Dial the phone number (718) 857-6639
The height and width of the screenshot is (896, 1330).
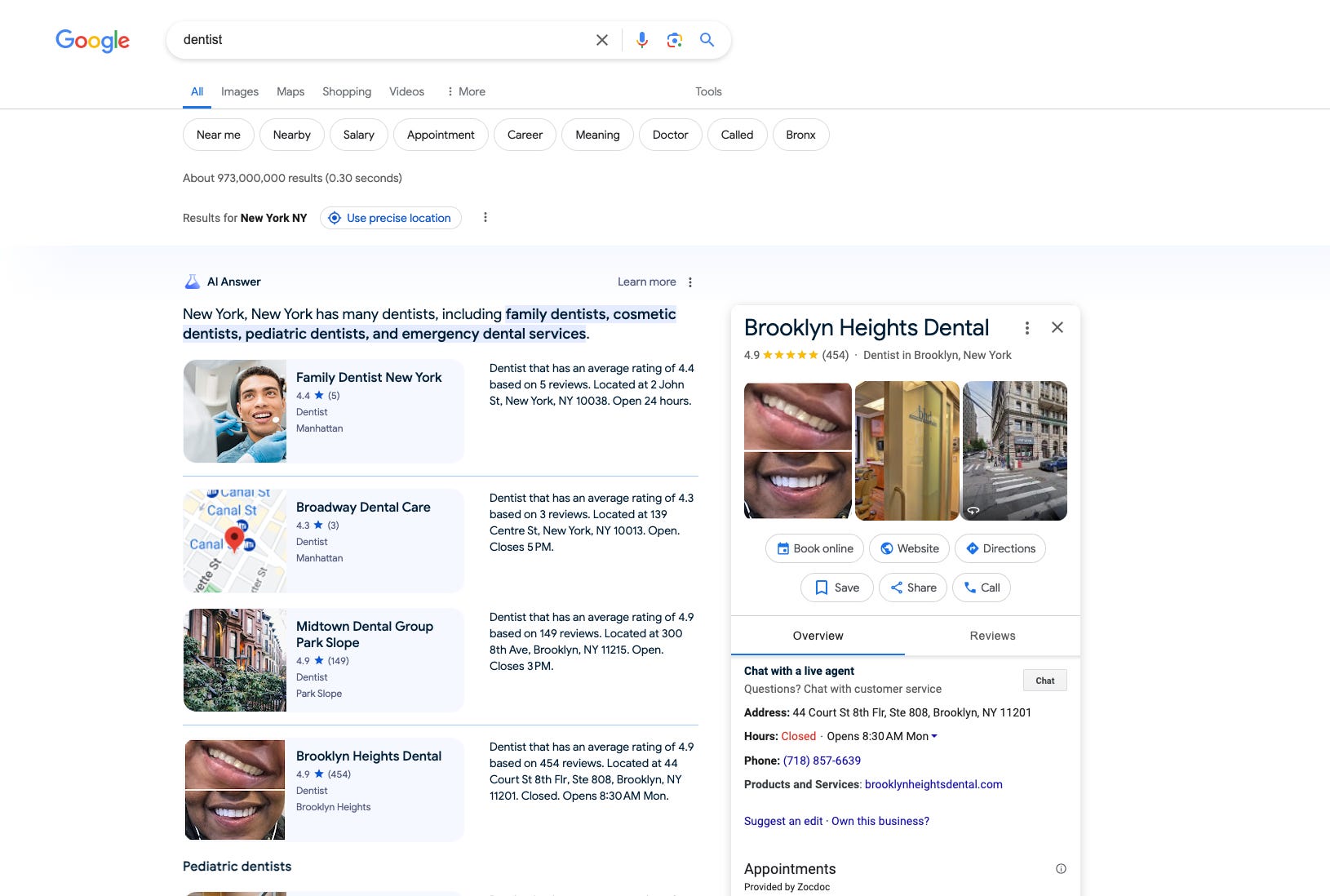point(822,761)
